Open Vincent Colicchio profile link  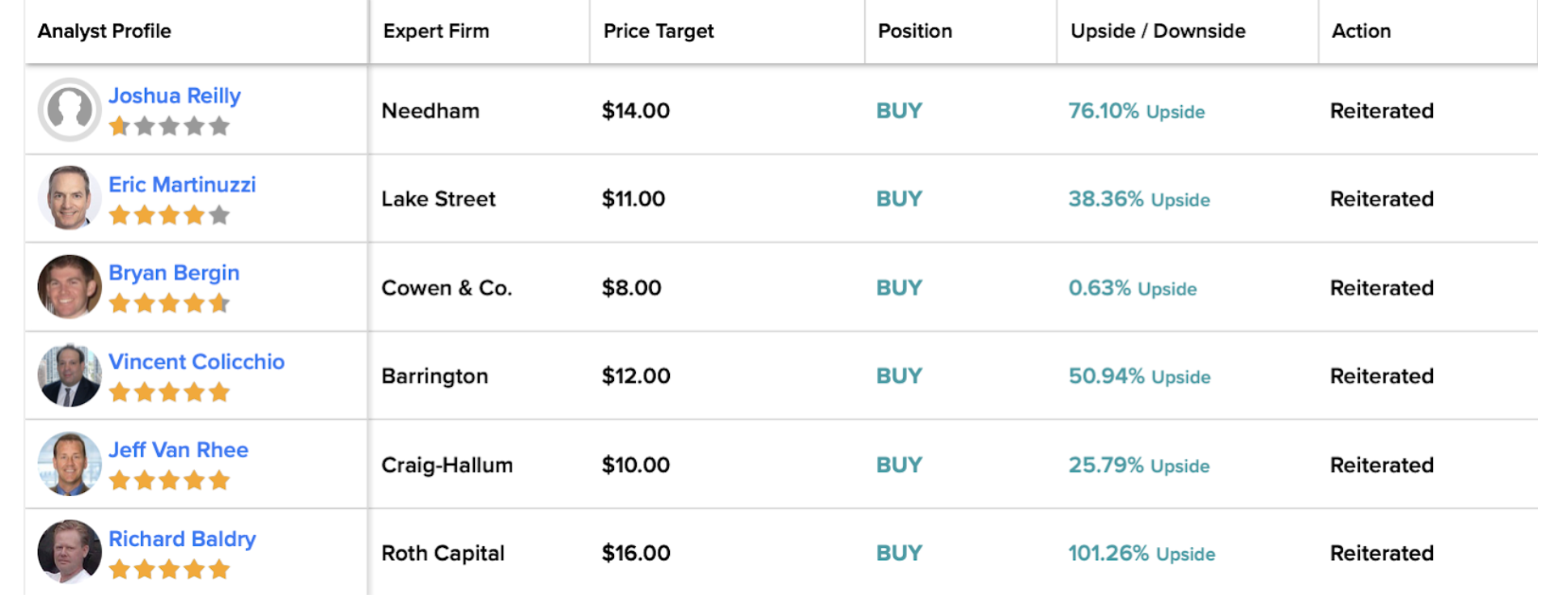197,362
